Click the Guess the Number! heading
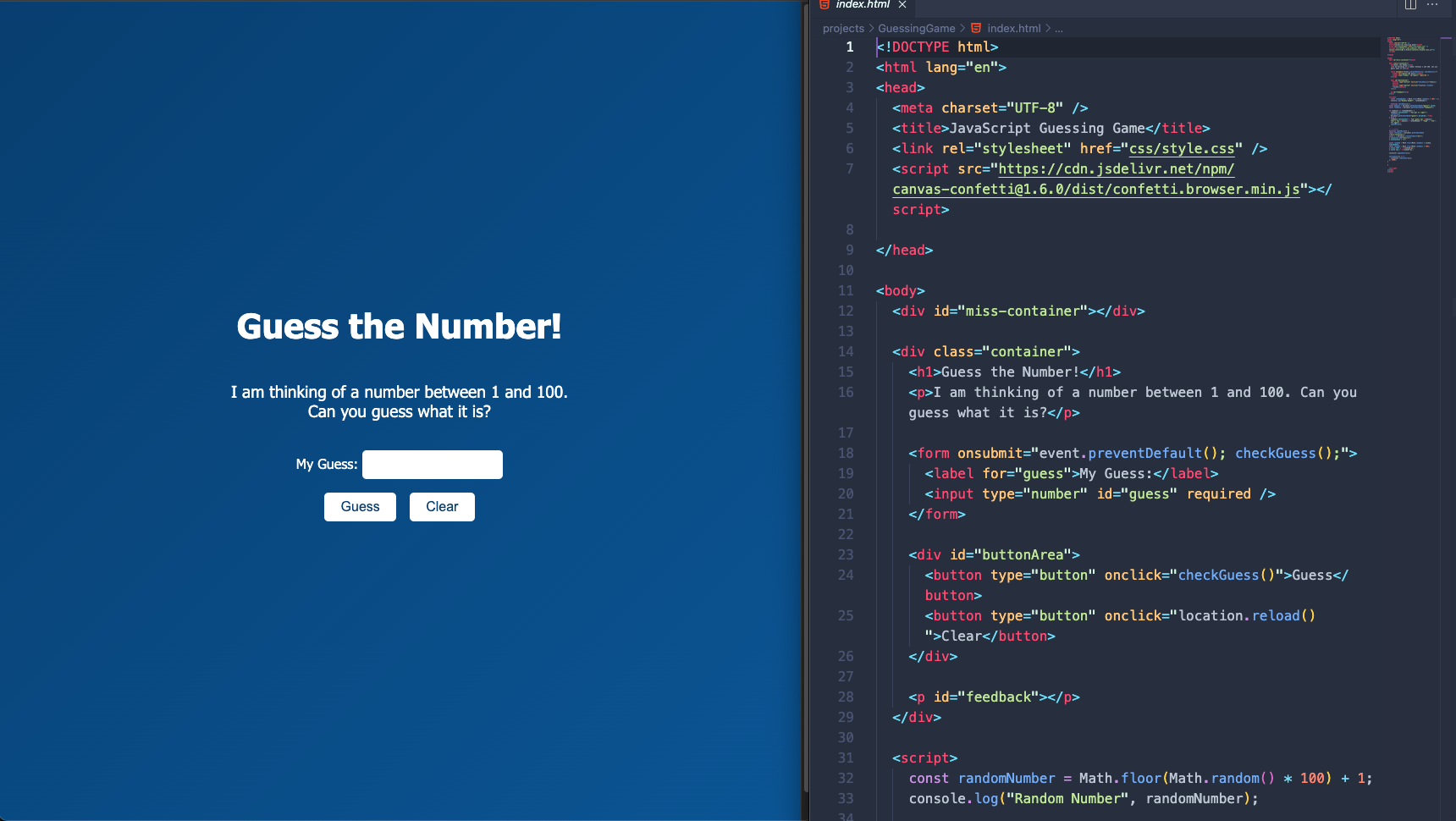This screenshot has width=1456, height=821. [x=399, y=327]
